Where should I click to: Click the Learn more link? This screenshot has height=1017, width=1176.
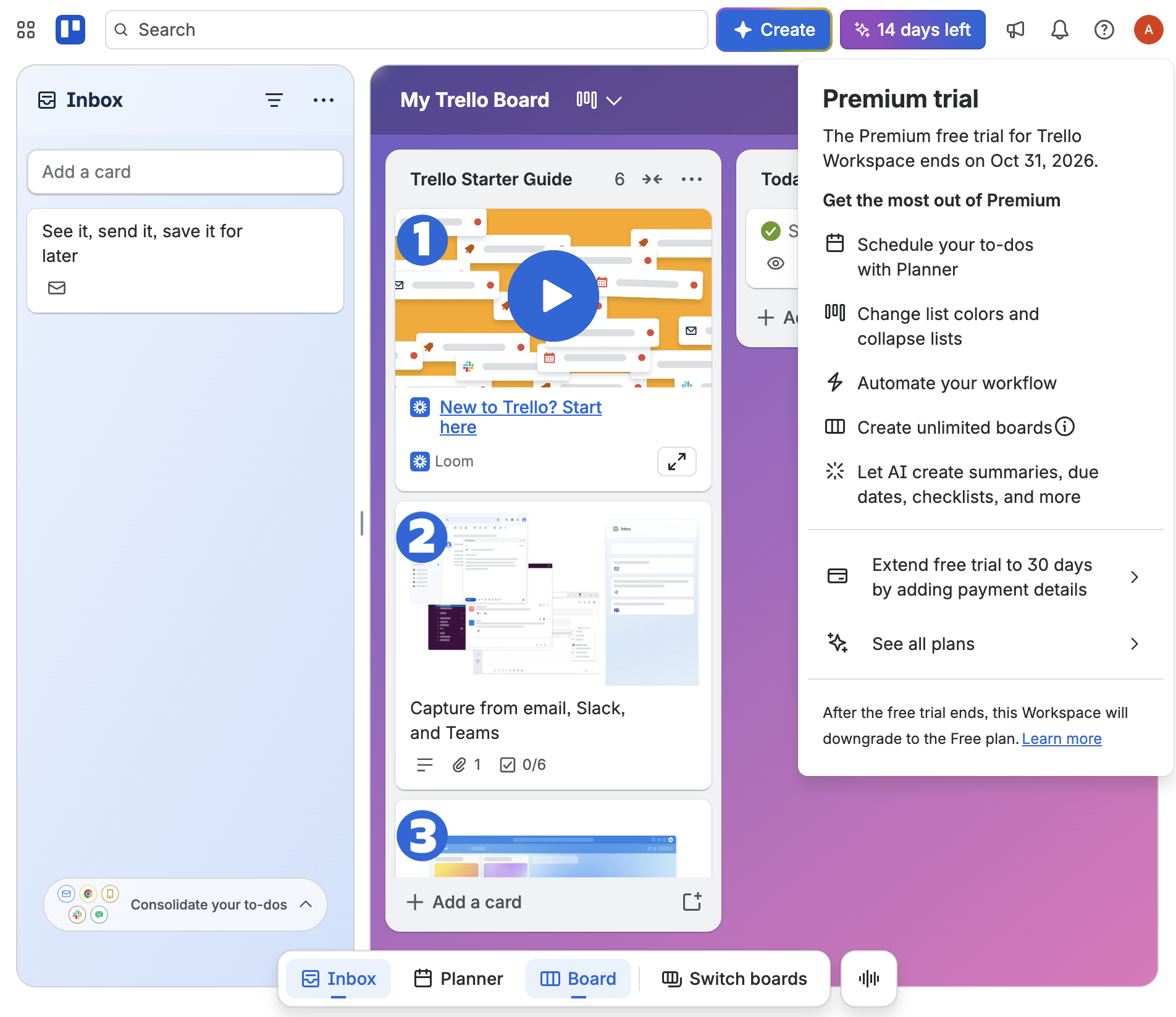tap(1062, 738)
